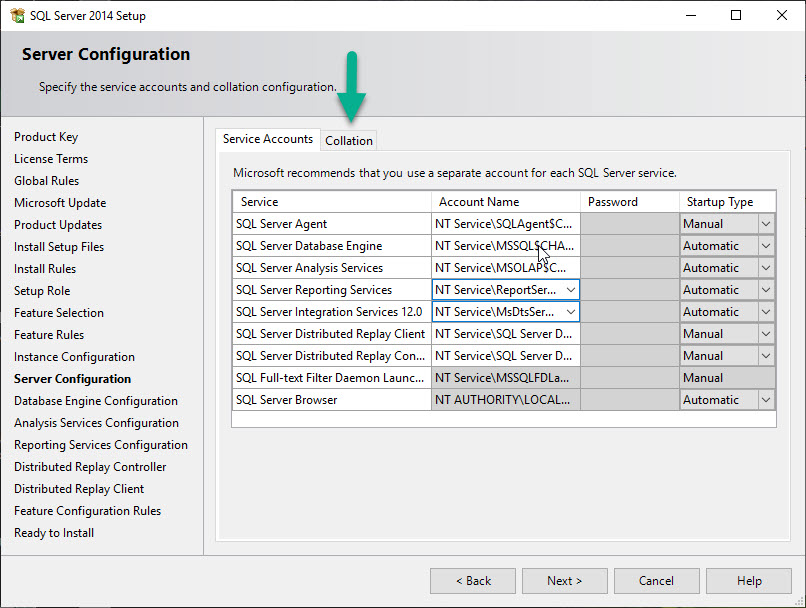Click the Back button
Viewport: 806px width, 608px height.
pyautogui.click(x=473, y=581)
